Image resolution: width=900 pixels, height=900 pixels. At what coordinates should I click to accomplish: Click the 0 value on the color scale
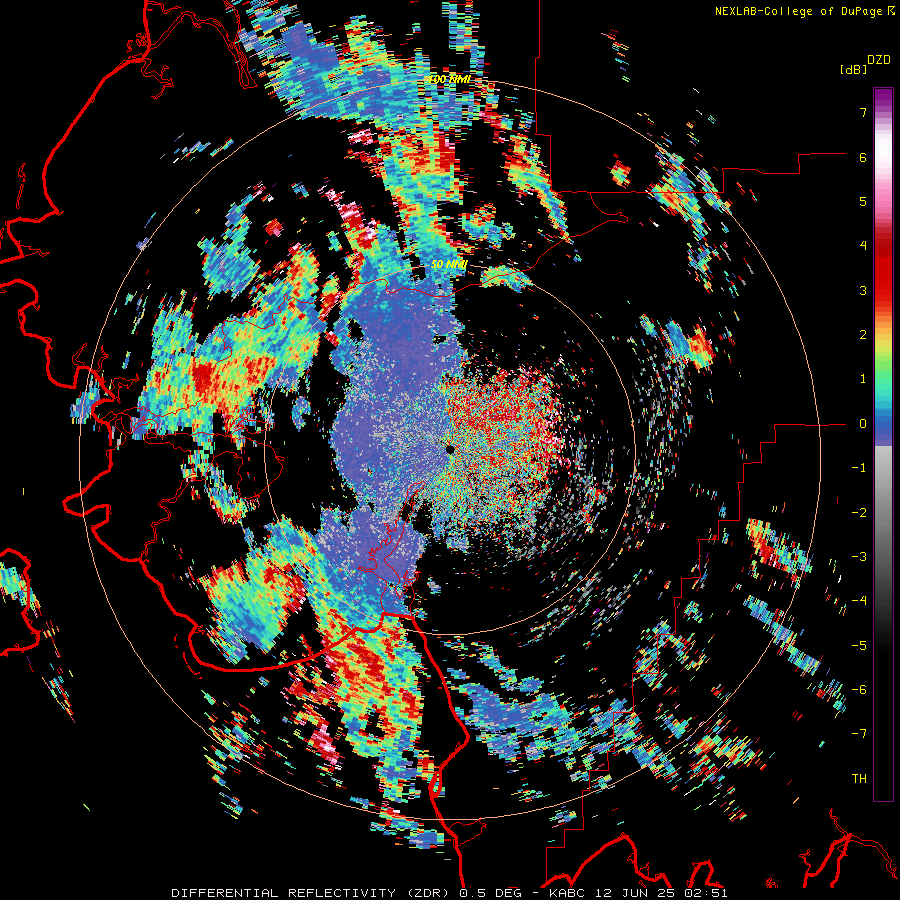863,424
